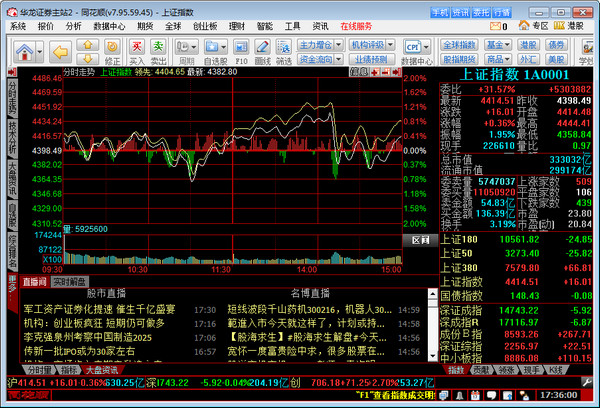The image size is (600, 408).
Task: Click the mail envelope icon in menu bar
Action: point(496,26)
